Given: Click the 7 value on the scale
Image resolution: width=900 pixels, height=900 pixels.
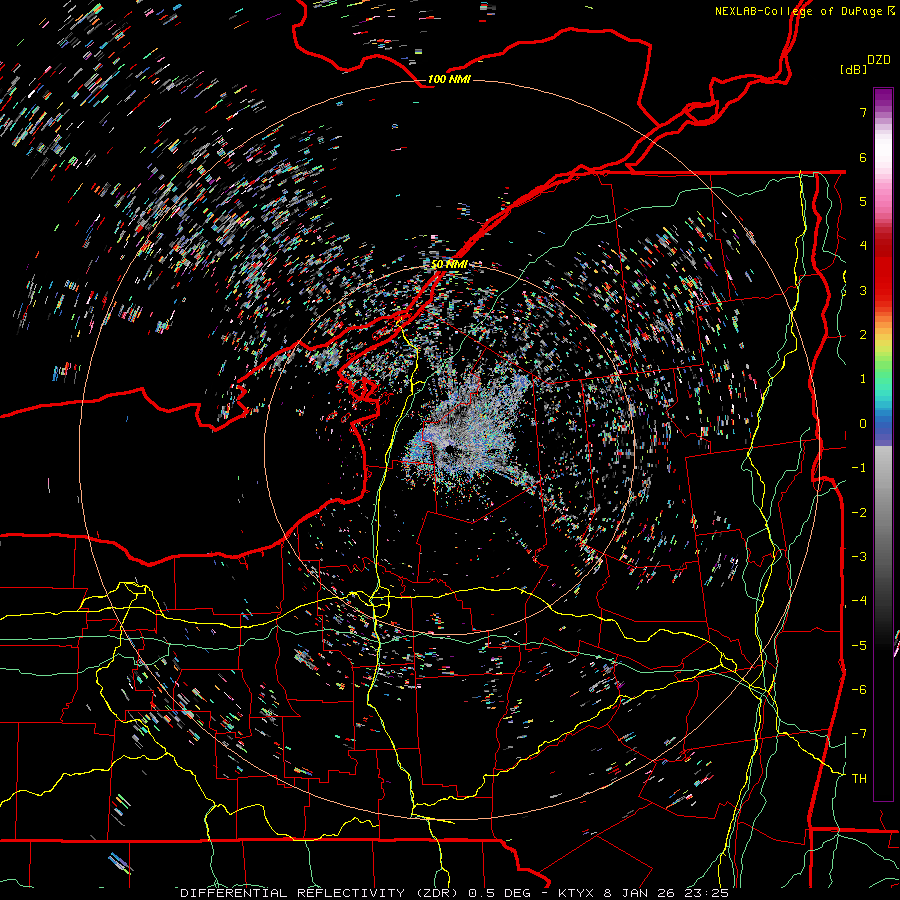Looking at the screenshot, I should coord(863,112).
